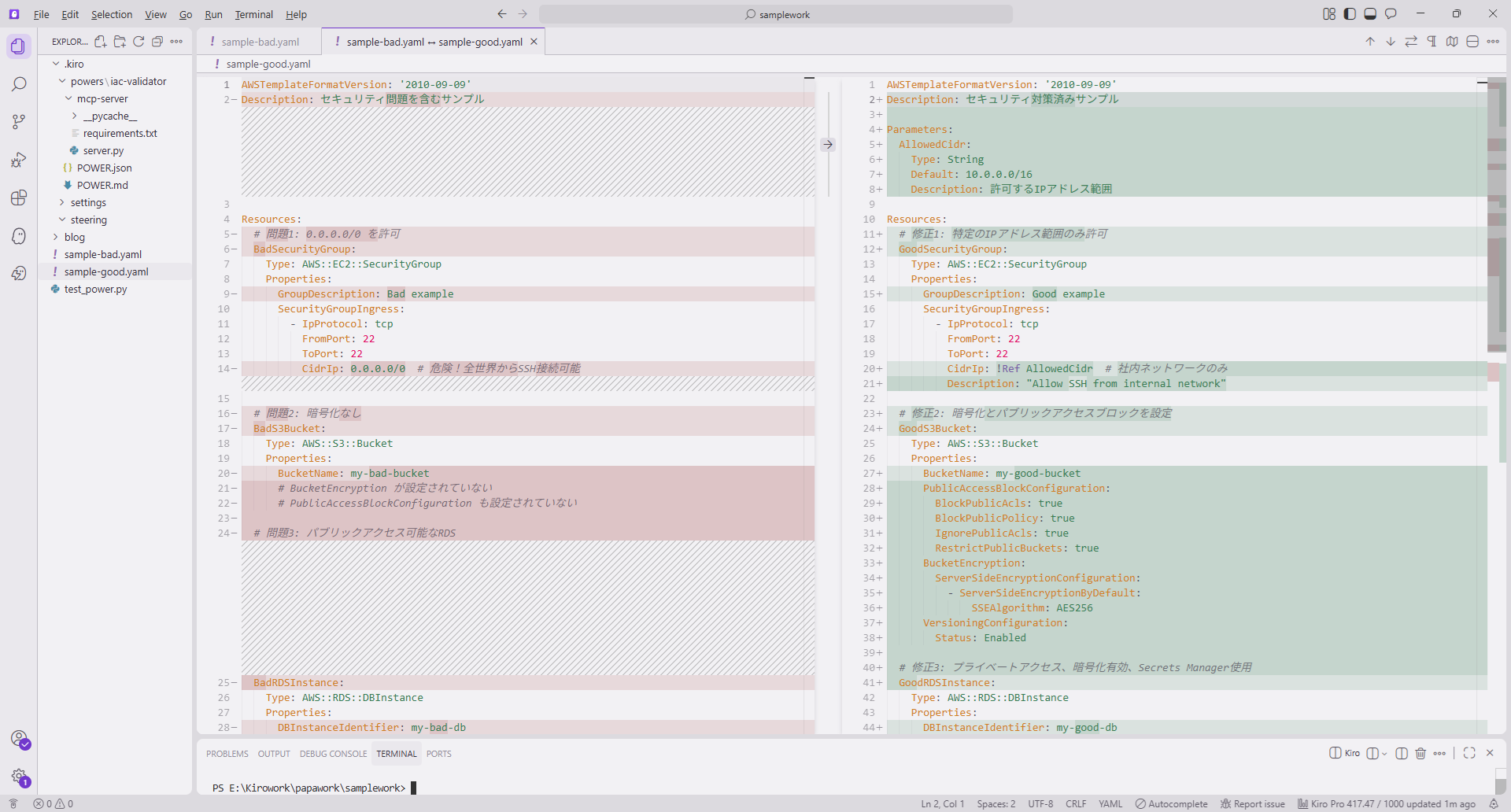Switch to the PROBLEMS panel tab

(x=227, y=754)
